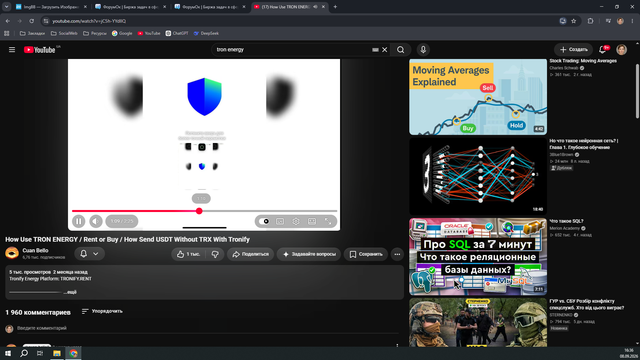Open the Google bookmark

(122, 33)
